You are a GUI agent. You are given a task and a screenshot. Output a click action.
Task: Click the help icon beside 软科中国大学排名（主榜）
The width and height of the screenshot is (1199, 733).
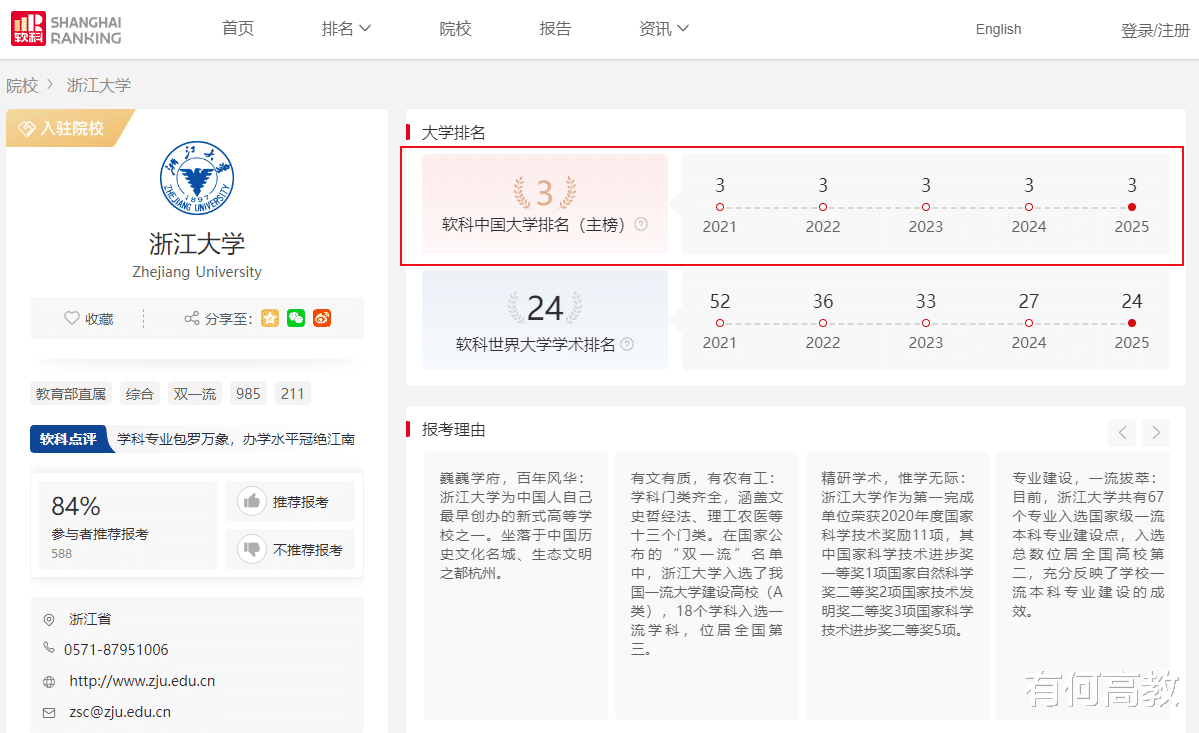(x=642, y=224)
